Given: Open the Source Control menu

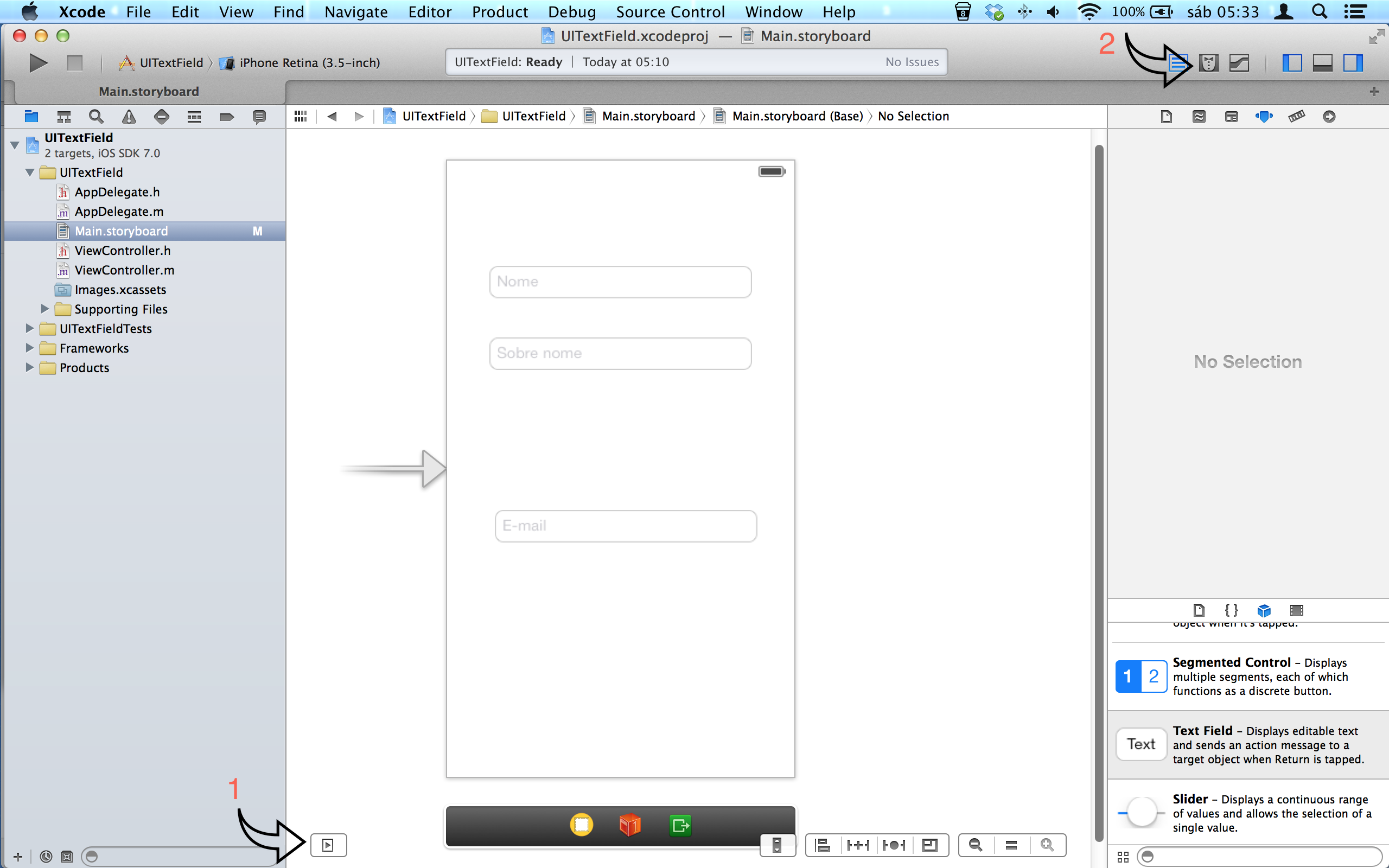Looking at the screenshot, I should (671, 11).
